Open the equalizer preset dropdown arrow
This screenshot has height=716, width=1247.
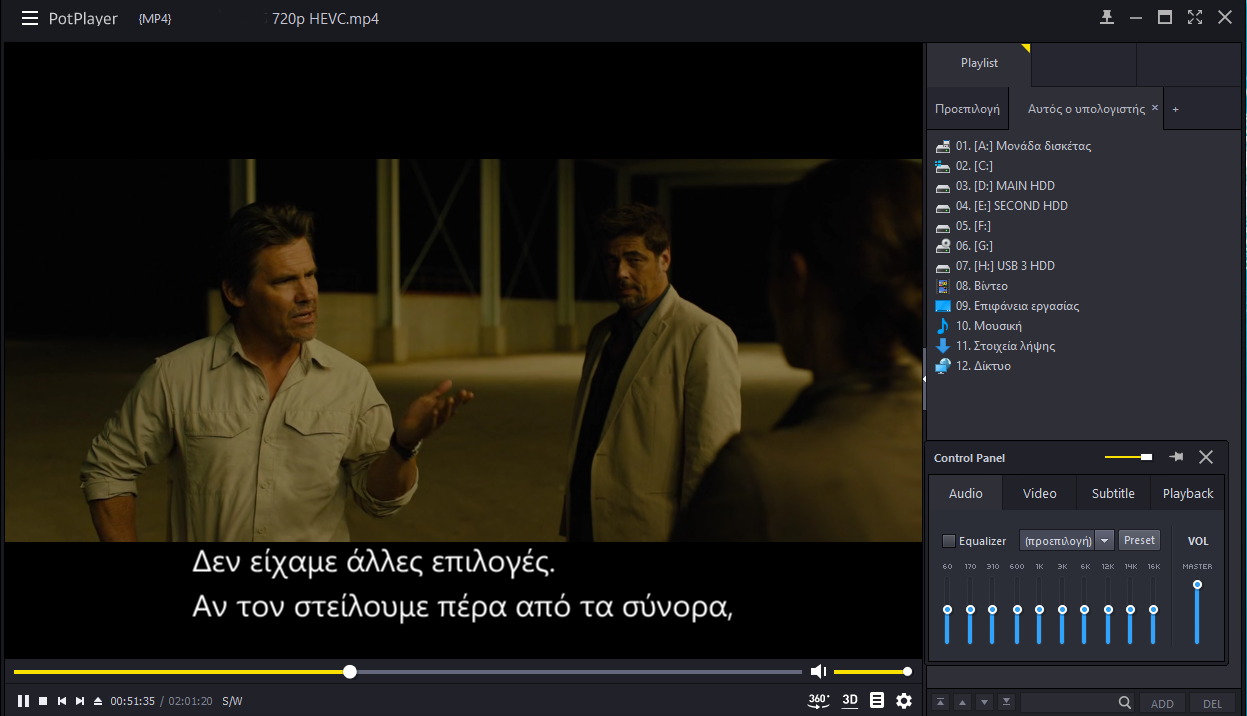[x=1105, y=540]
